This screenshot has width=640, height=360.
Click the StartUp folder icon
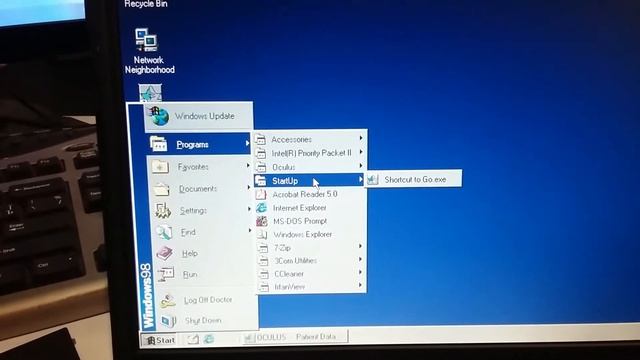(261, 181)
